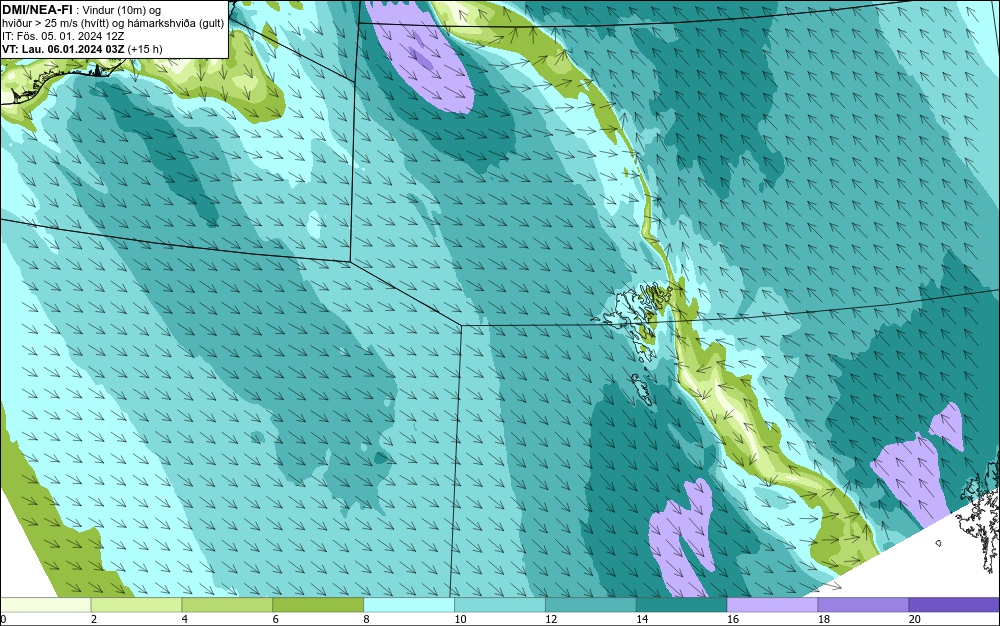Click the 'DMI/NEA-FI' title text

[37, 10]
